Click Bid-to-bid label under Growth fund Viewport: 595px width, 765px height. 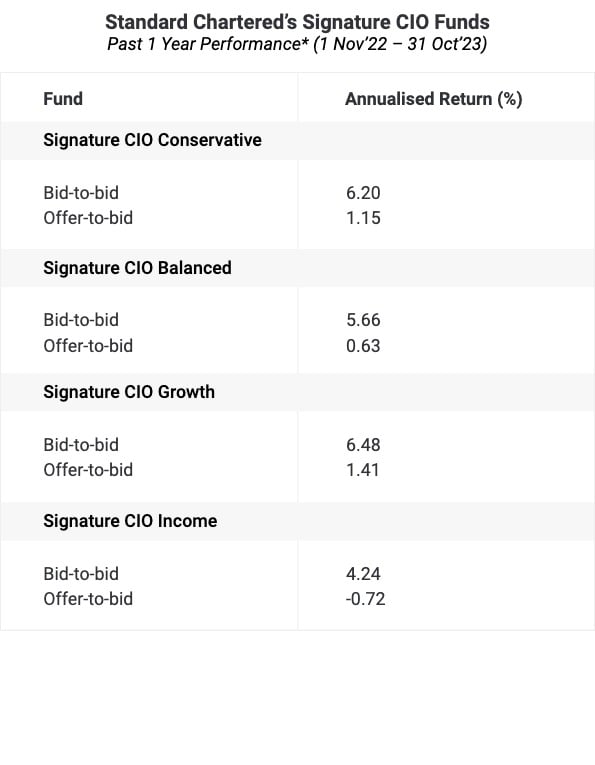81,445
